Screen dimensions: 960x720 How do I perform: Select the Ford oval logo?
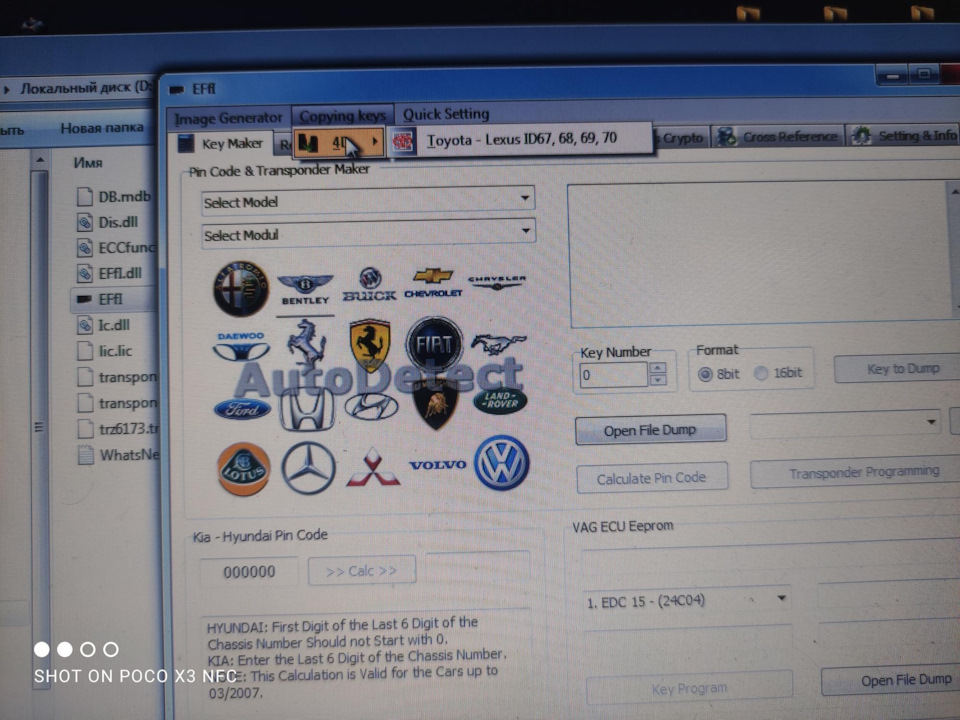242,409
